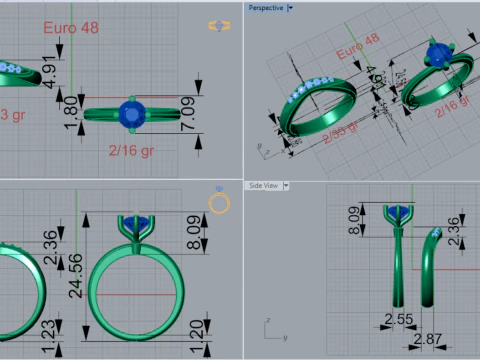Select the solitaire ring band in front viewport
Viewport: 480px width, 360px height.
tap(136, 292)
